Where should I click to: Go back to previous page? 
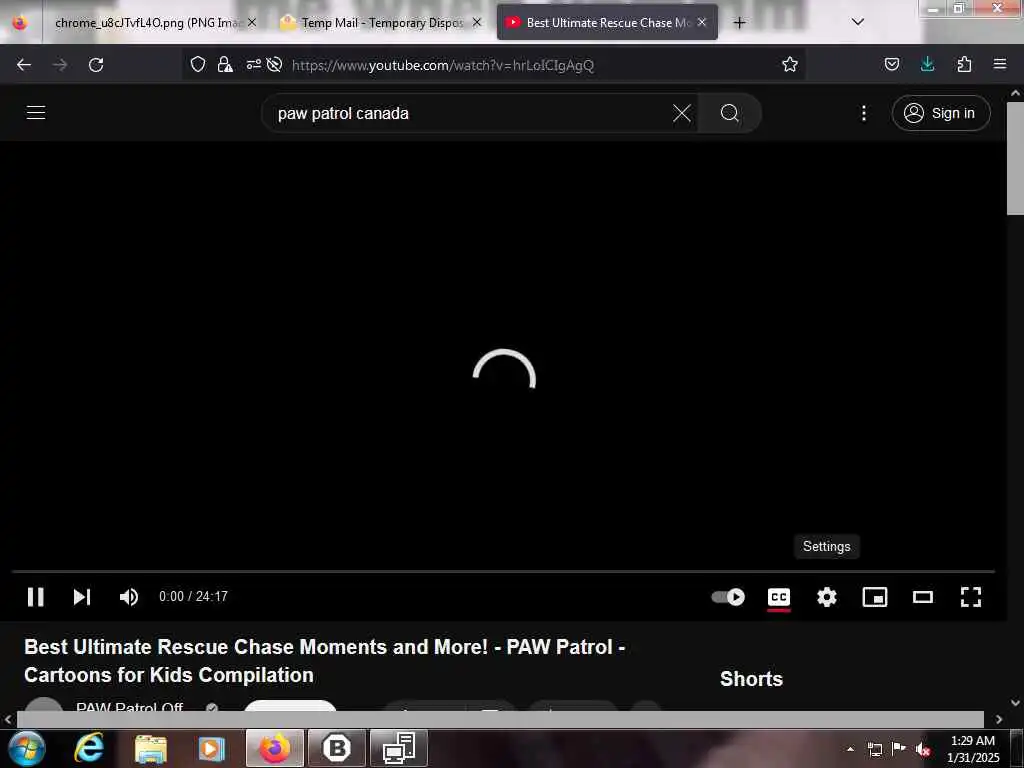click(24, 64)
